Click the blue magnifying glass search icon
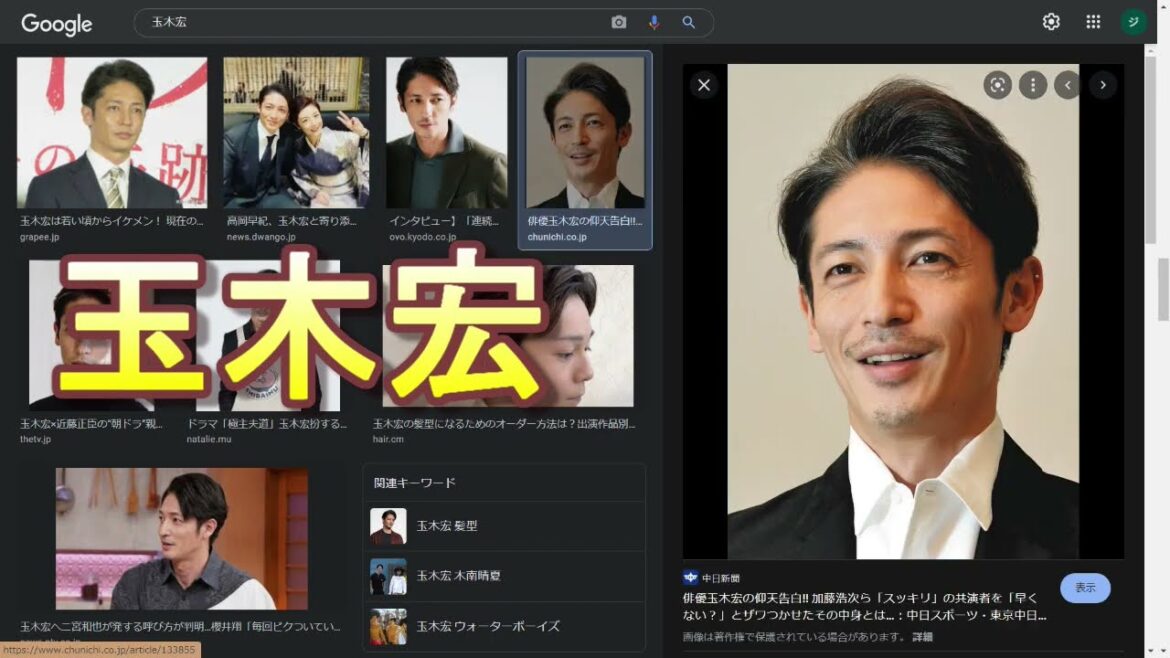The image size is (1170, 658). click(689, 22)
